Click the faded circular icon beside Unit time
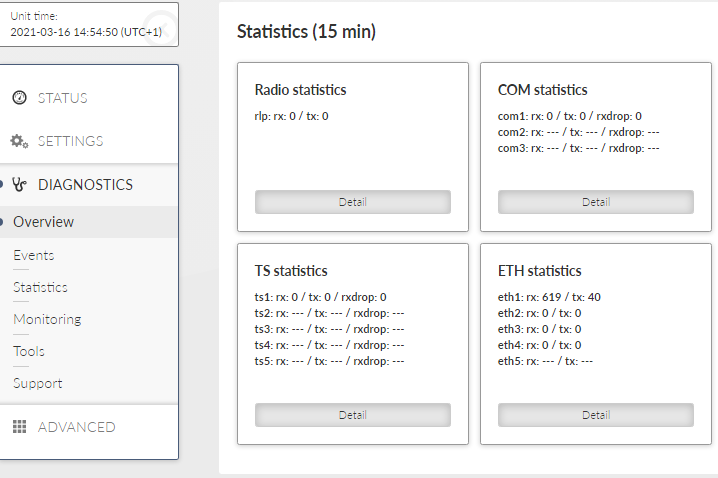This screenshot has height=478, width=718. [160, 27]
